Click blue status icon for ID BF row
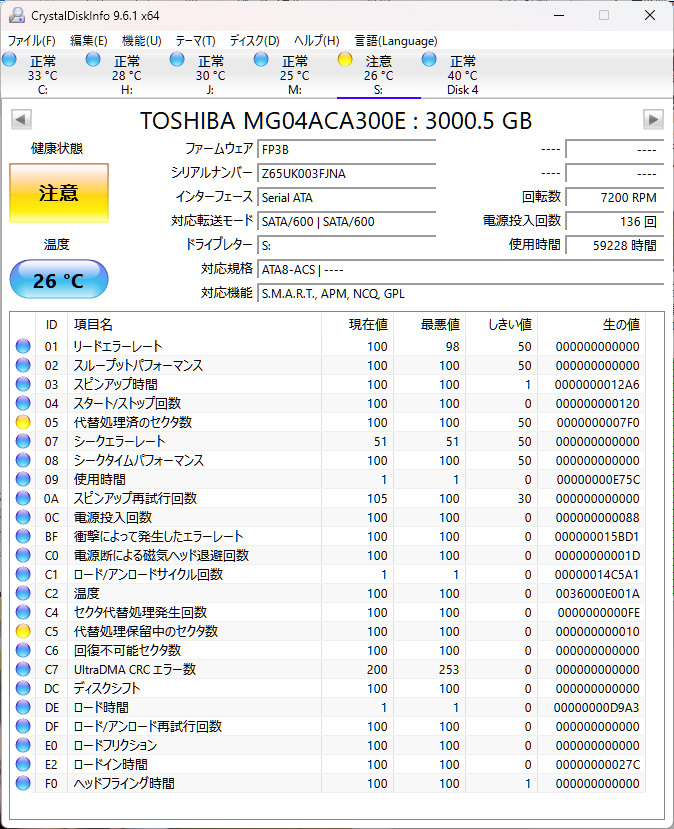 click(23, 536)
